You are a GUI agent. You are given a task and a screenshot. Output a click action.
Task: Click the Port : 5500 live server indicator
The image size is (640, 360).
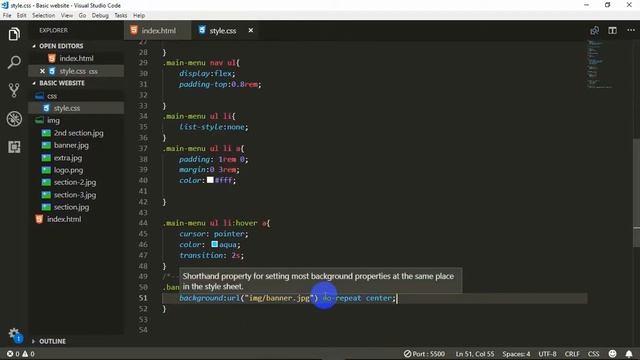coord(424,353)
